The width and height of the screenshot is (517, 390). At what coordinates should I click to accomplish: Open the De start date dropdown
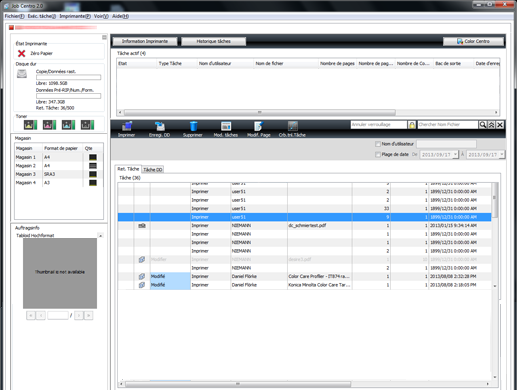point(455,155)
